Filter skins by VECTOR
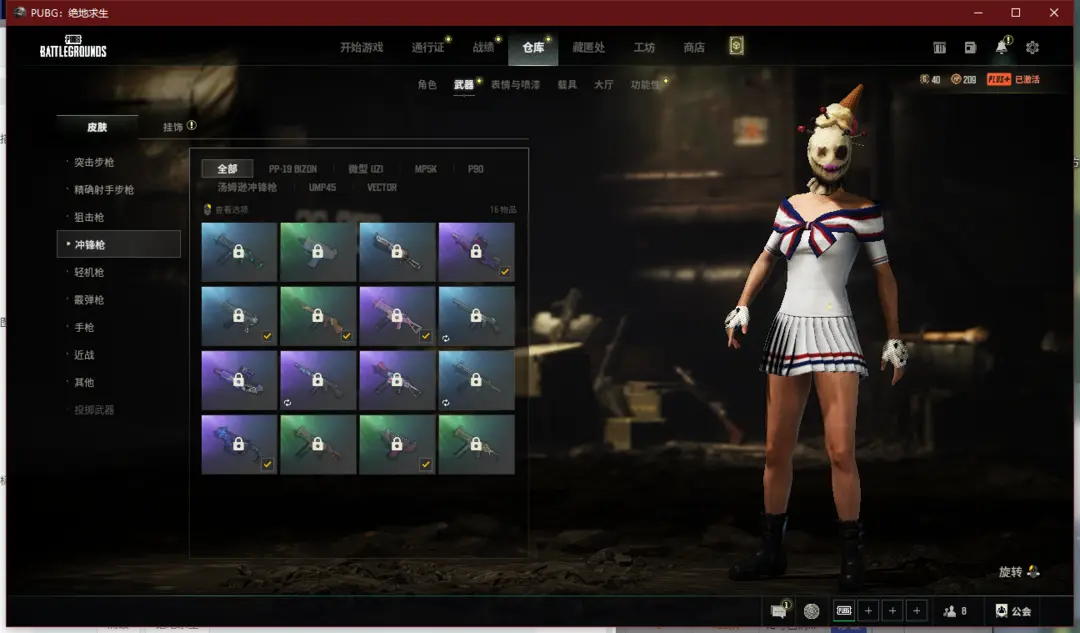The image size is (1080, 633). click(382, 187)
